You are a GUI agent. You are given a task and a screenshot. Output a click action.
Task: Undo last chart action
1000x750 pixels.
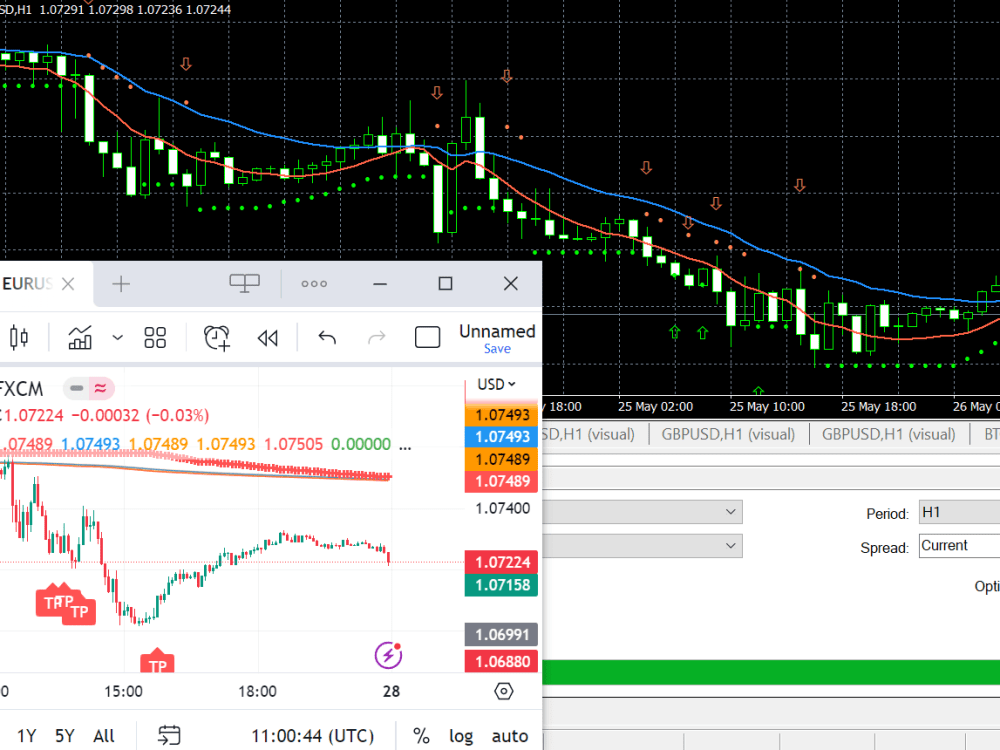[x=327, y=337]
